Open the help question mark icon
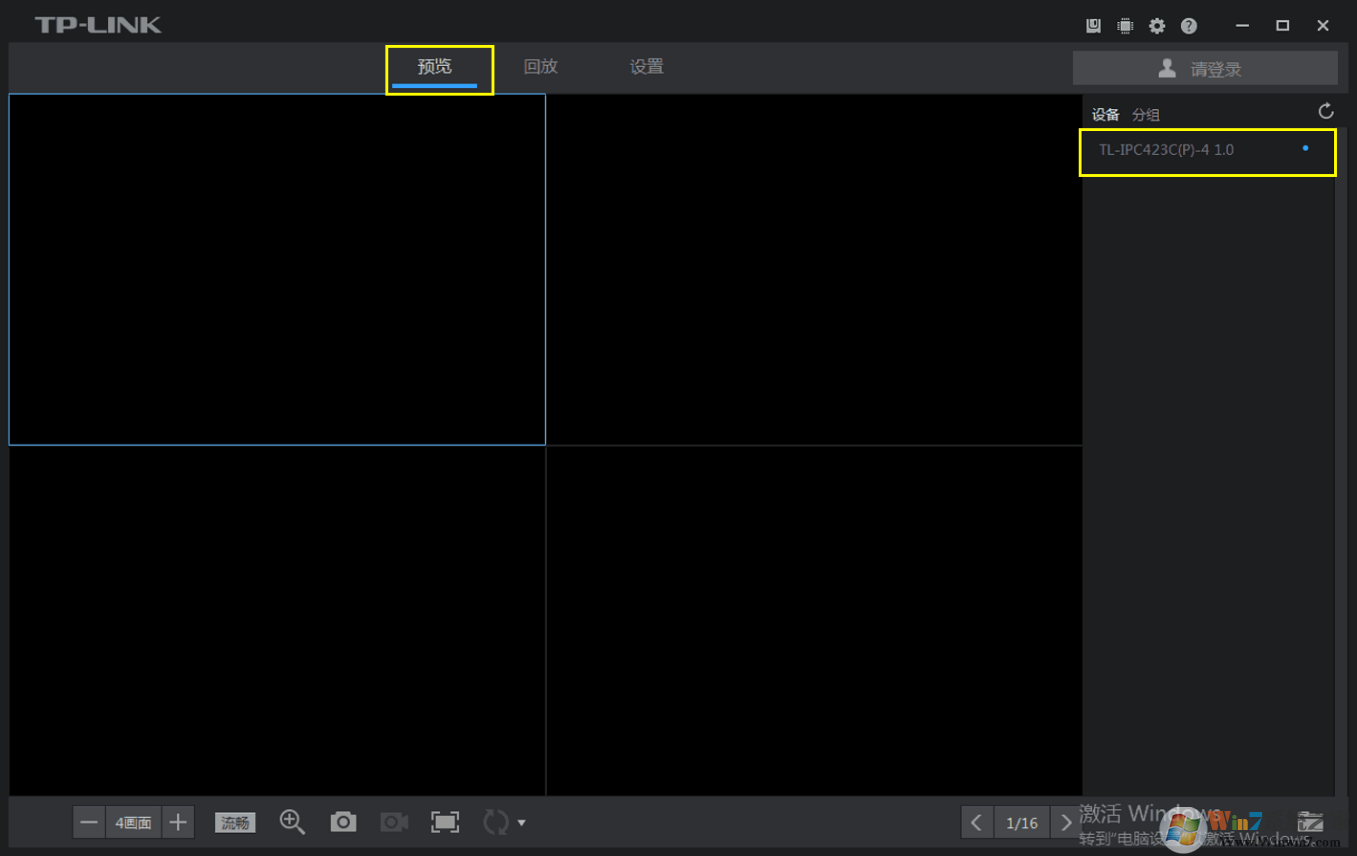This screenshot has height=856, width=1357. [1189, 26]
